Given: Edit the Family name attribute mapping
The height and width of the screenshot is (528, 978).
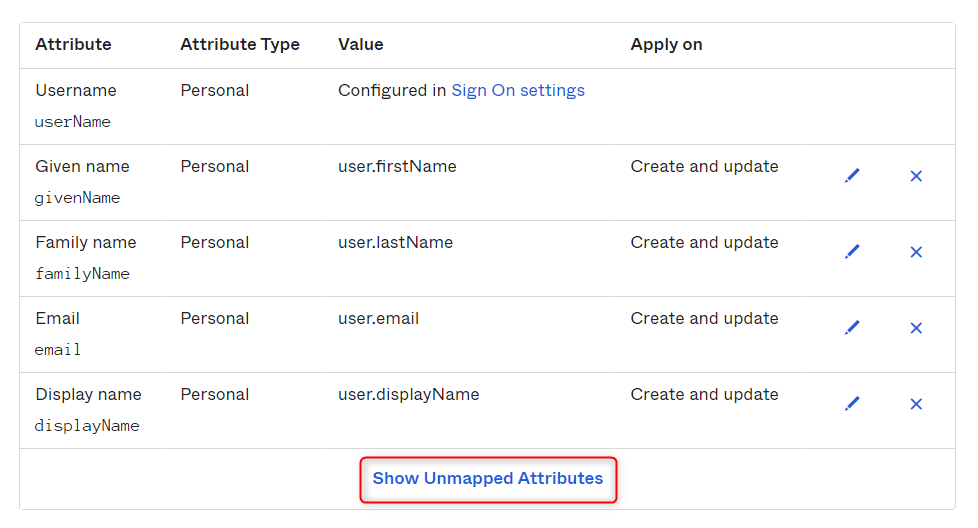Looking at the screenshot, I should (x=852, y=252).
